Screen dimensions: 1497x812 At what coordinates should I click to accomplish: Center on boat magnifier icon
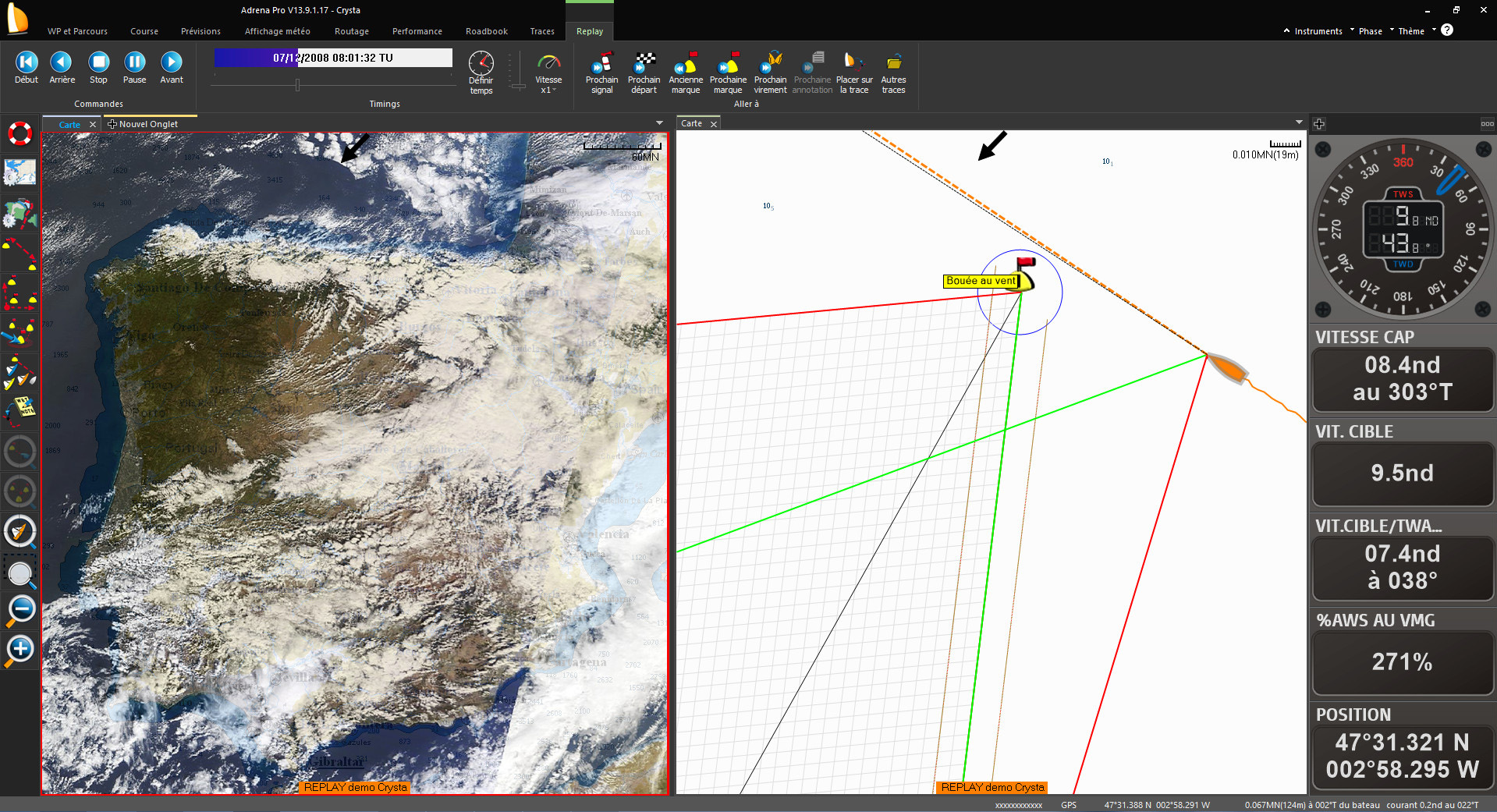pyautogui.click(x=20, y=532)
